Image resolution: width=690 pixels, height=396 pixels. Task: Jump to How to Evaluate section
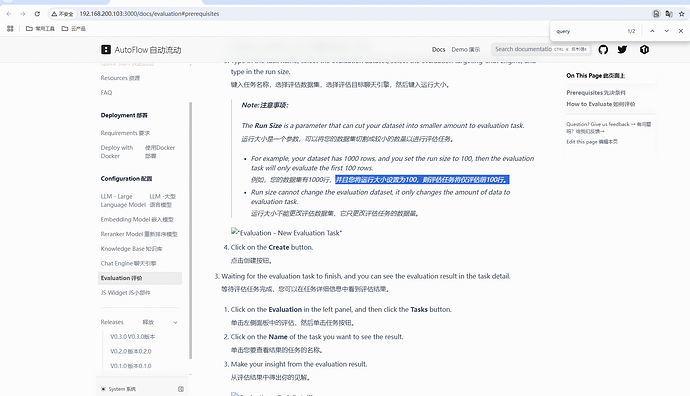601,104
